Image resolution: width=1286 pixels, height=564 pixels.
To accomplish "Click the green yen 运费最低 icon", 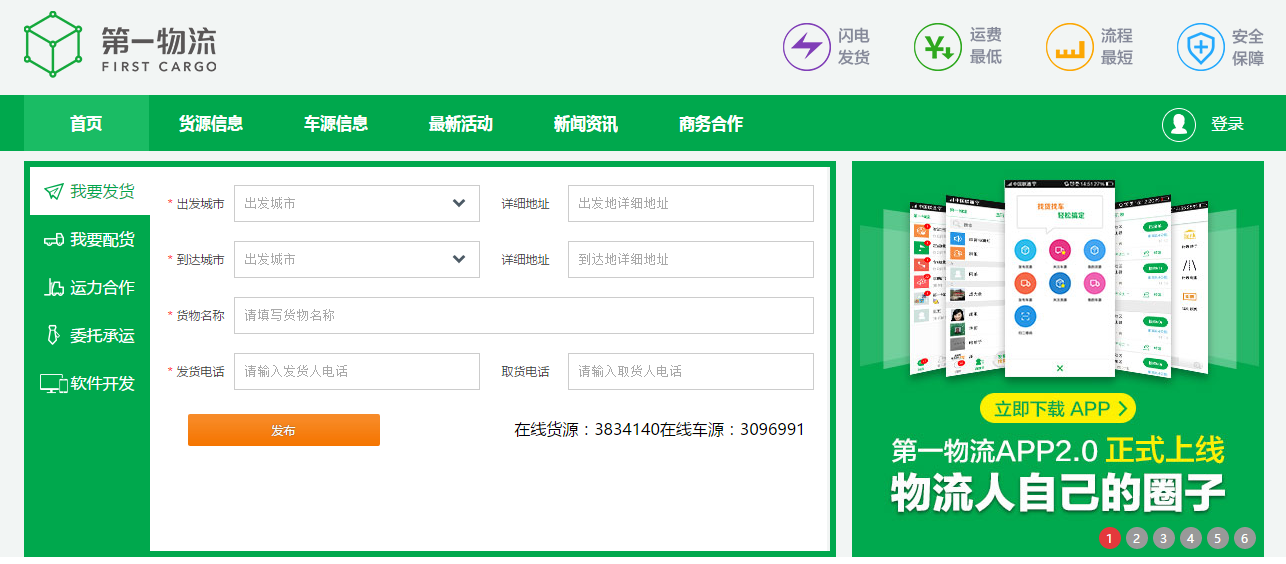I will point(938,47).
